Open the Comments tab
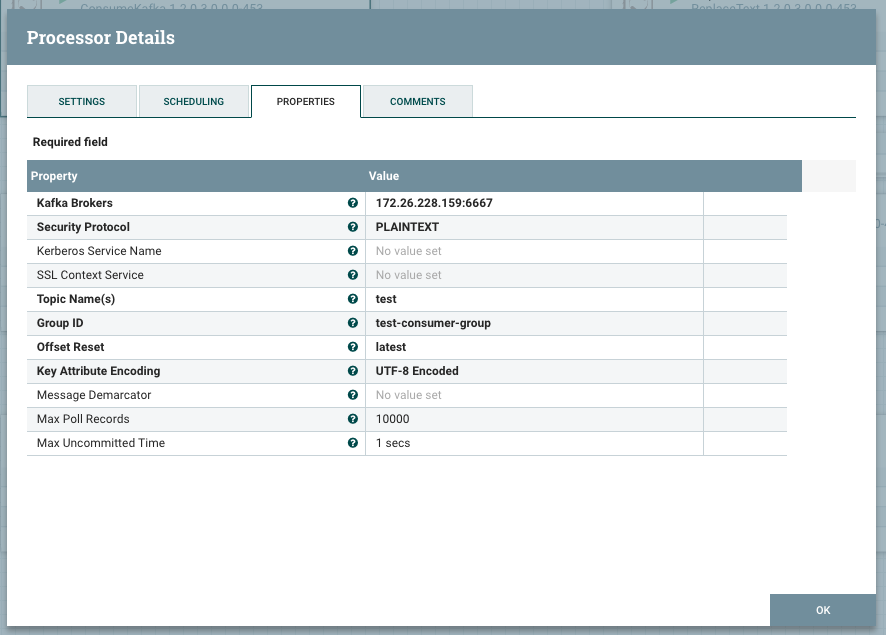Screen dimensions: 886x635 click(x=418, y=102)
